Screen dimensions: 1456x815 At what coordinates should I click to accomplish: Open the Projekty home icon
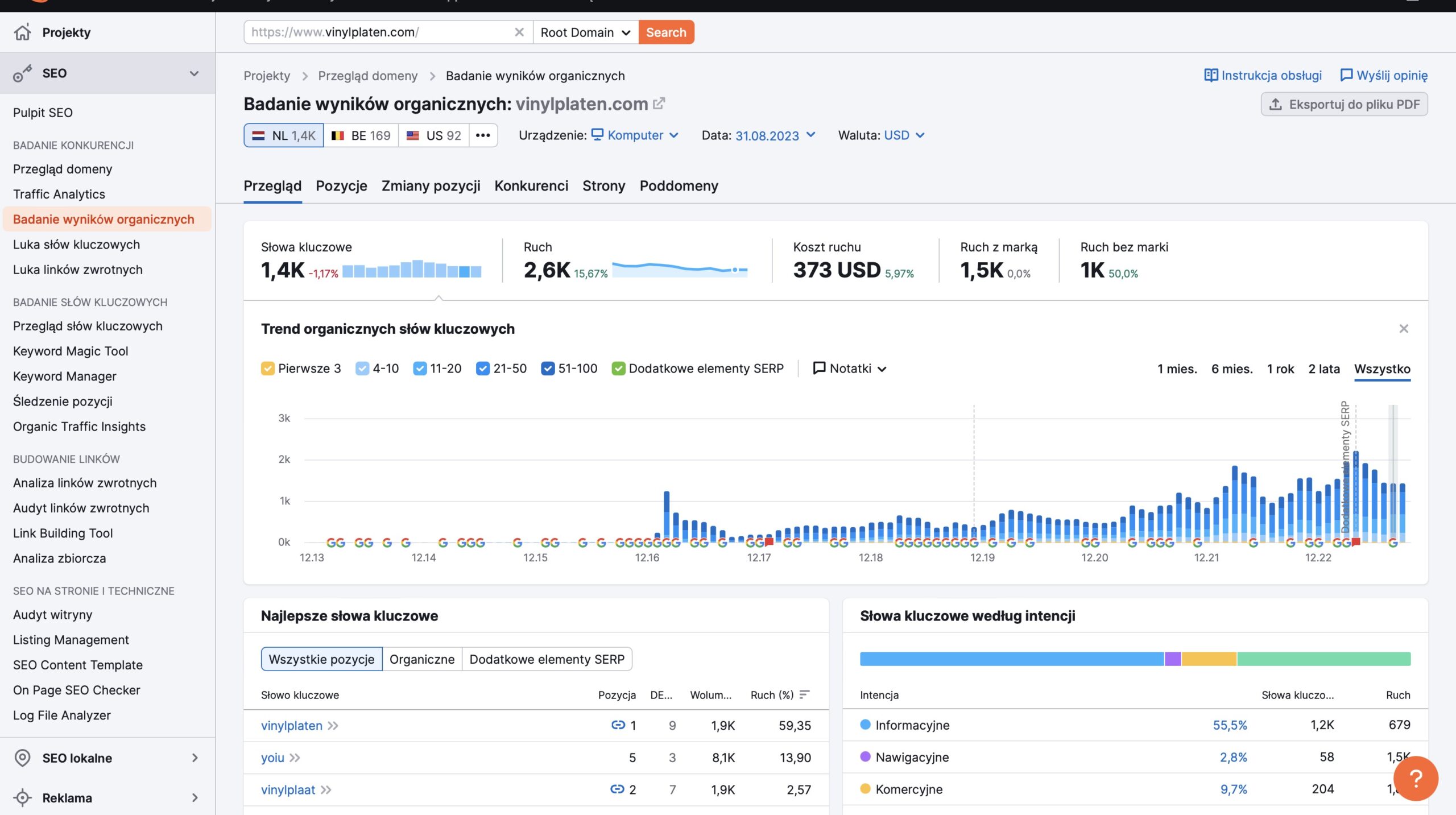coord(23,32)
